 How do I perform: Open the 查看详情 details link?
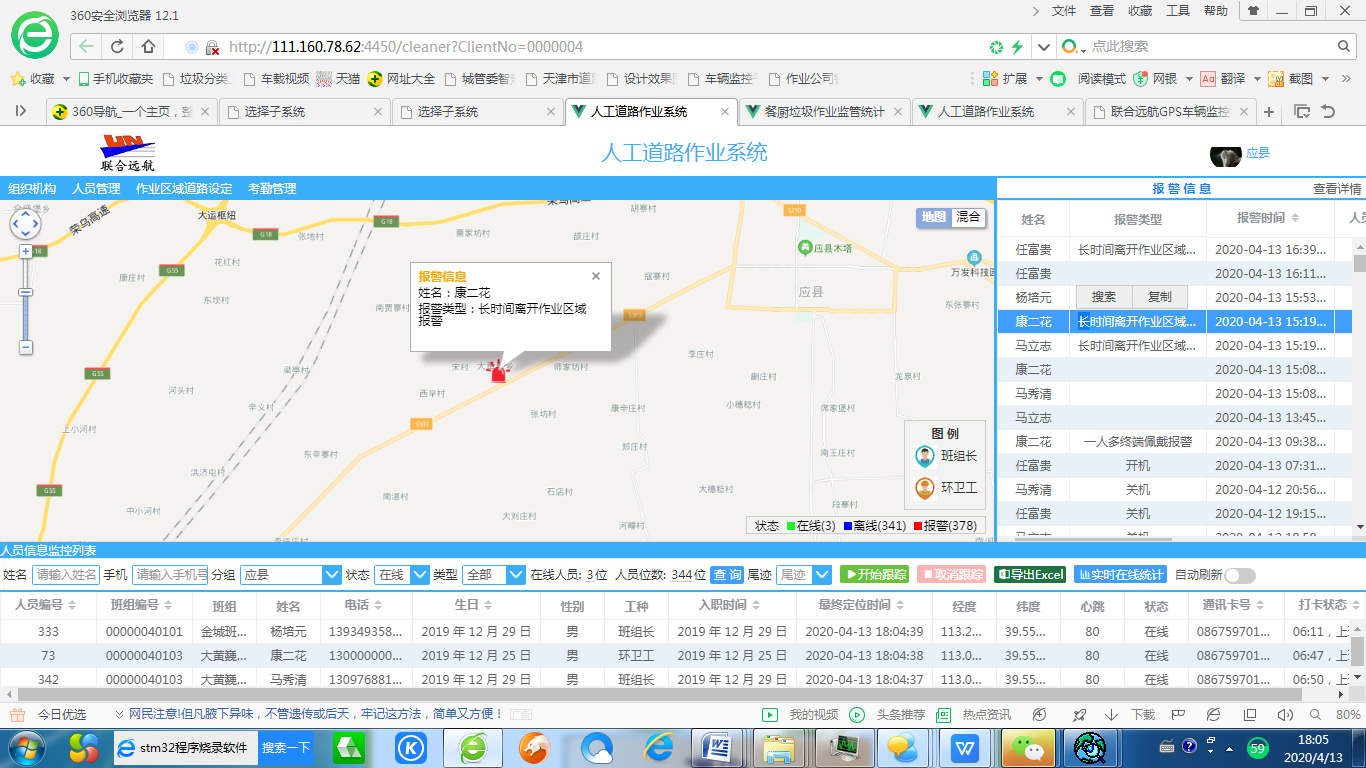point(1337,188)
